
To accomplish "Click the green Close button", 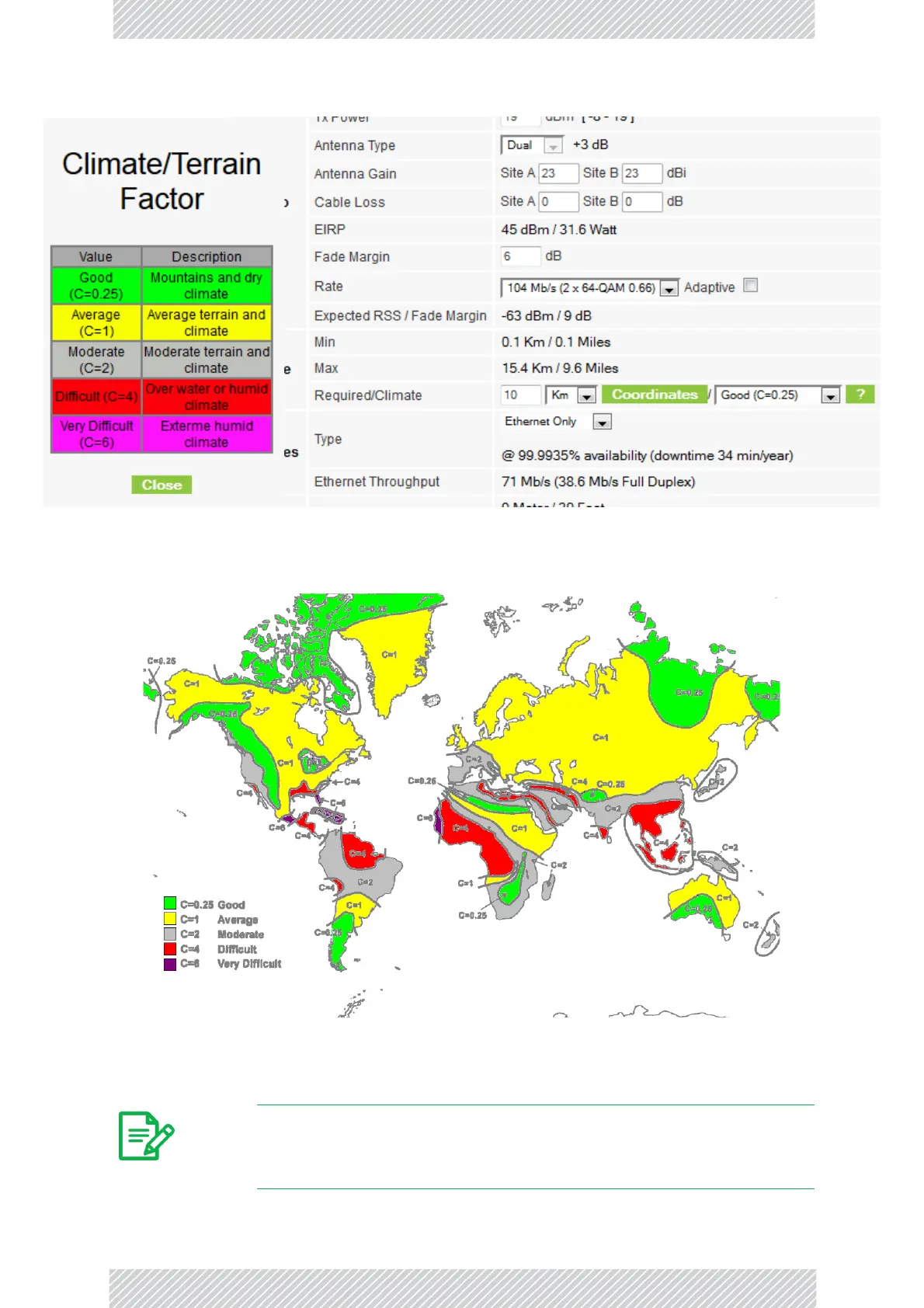I will point(162,485).
